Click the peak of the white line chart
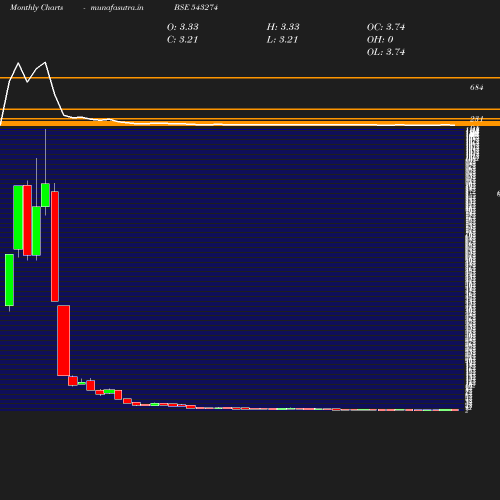This screenshot has width=500, height=500. coord(45,62)
